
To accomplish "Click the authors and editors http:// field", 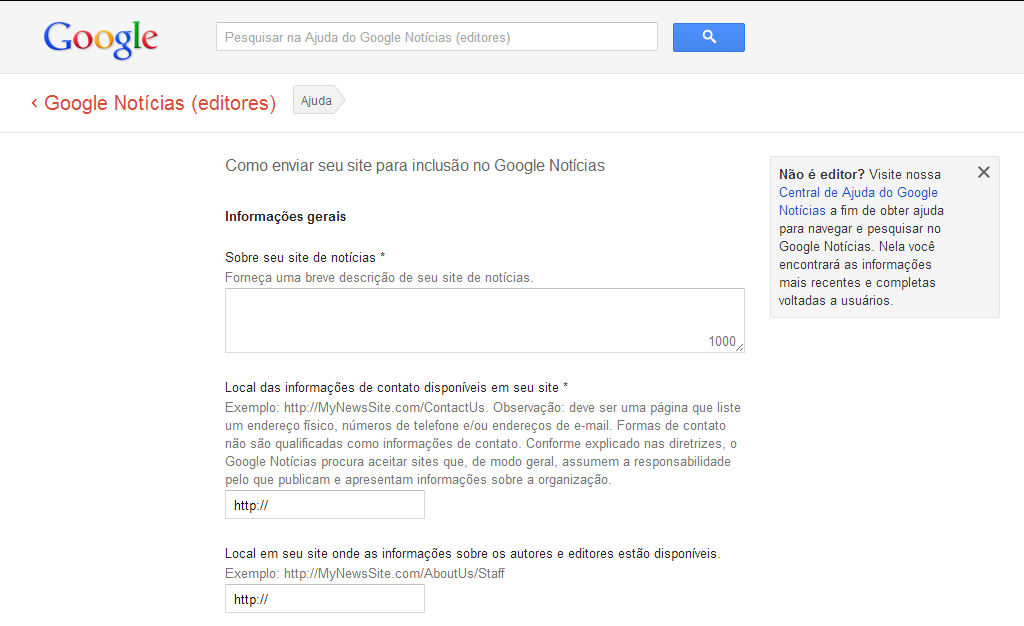I will pyautogui.click(x=324, y=598).
